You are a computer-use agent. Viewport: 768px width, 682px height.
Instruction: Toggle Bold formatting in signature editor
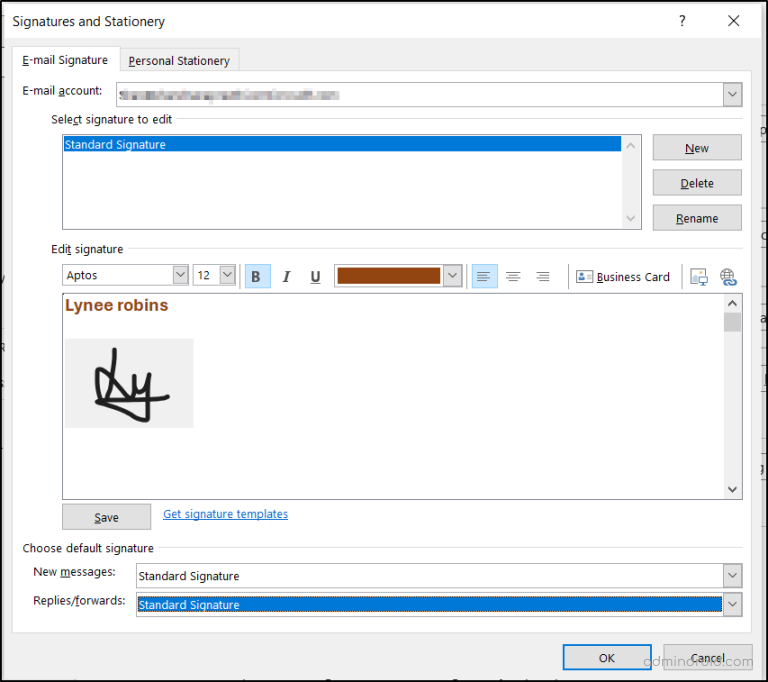(x=257, y=276)
